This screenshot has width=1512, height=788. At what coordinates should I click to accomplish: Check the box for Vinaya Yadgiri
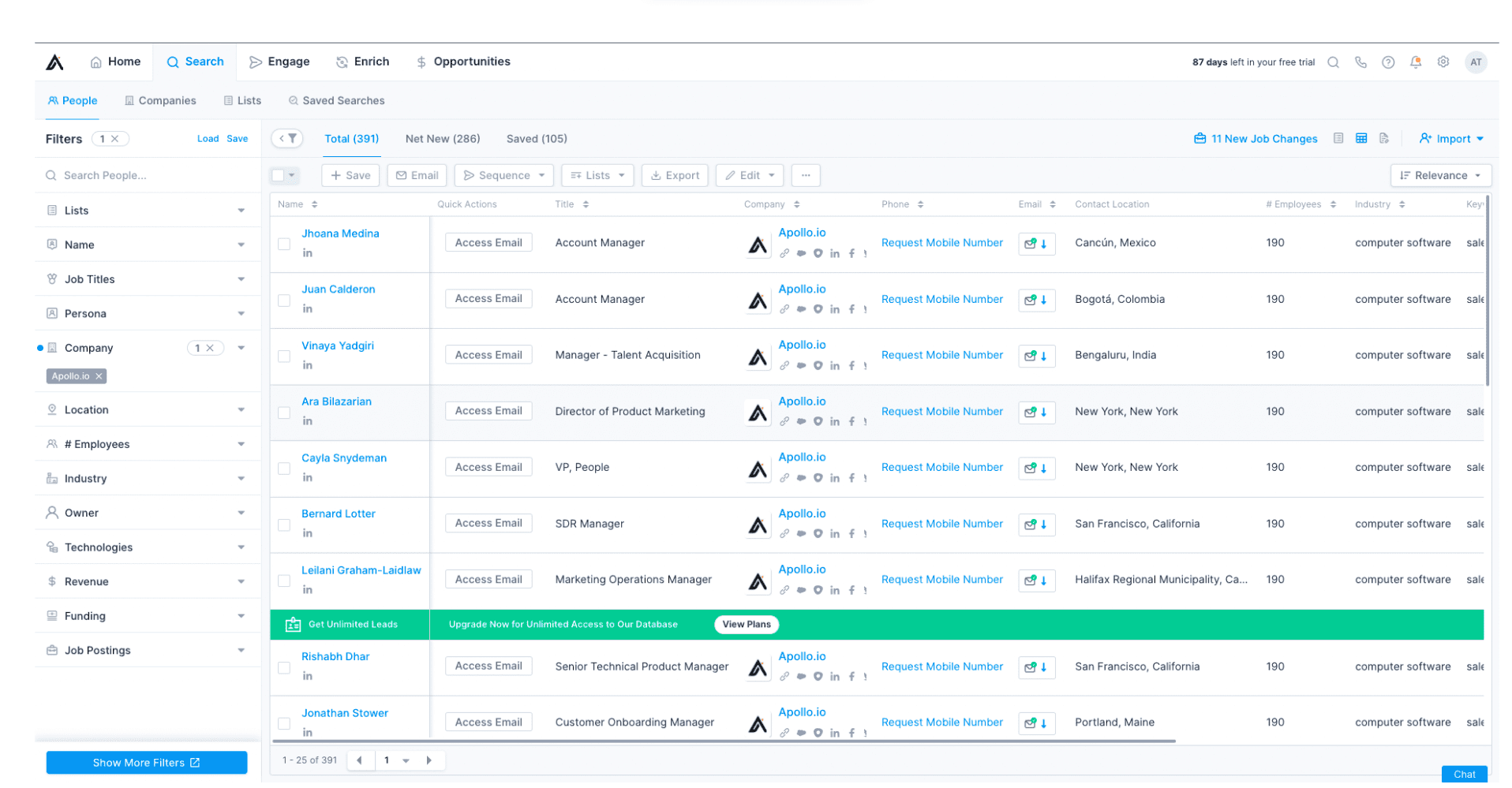(x=284, y=357)
